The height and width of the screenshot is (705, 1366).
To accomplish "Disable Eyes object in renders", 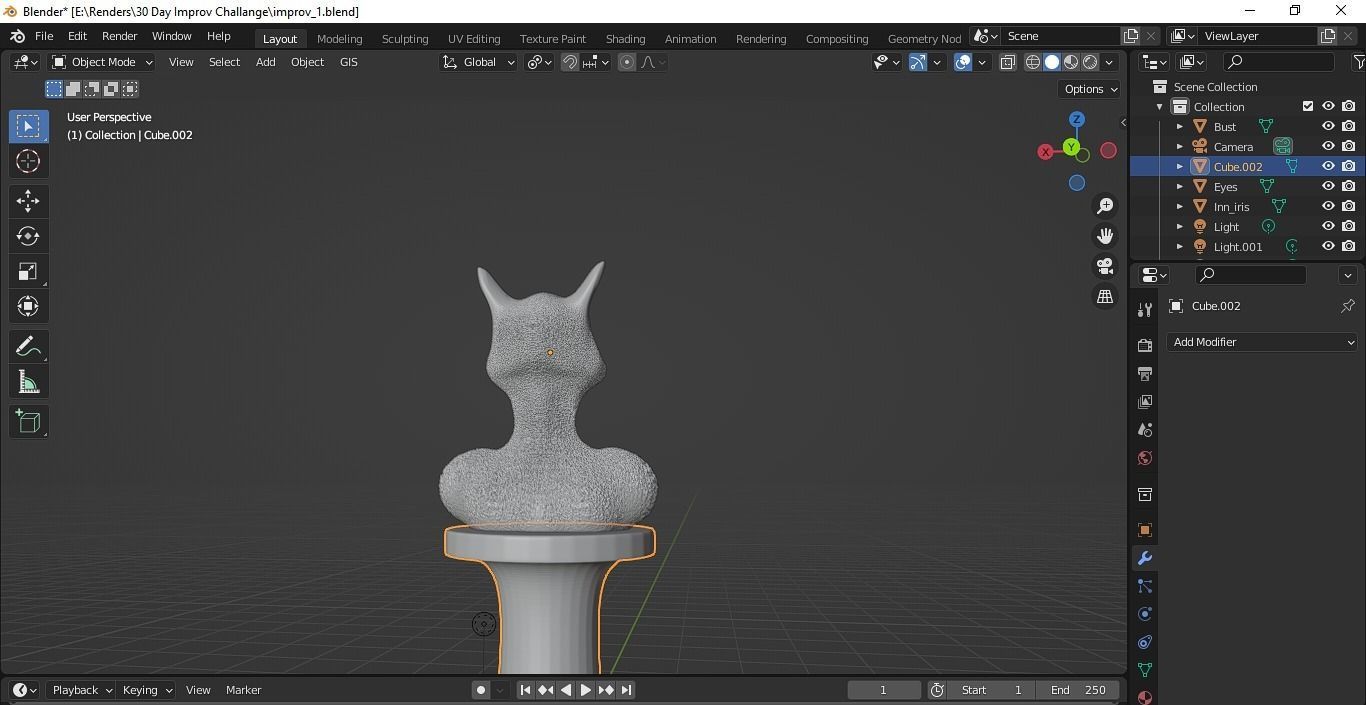I will (1349, 186).
